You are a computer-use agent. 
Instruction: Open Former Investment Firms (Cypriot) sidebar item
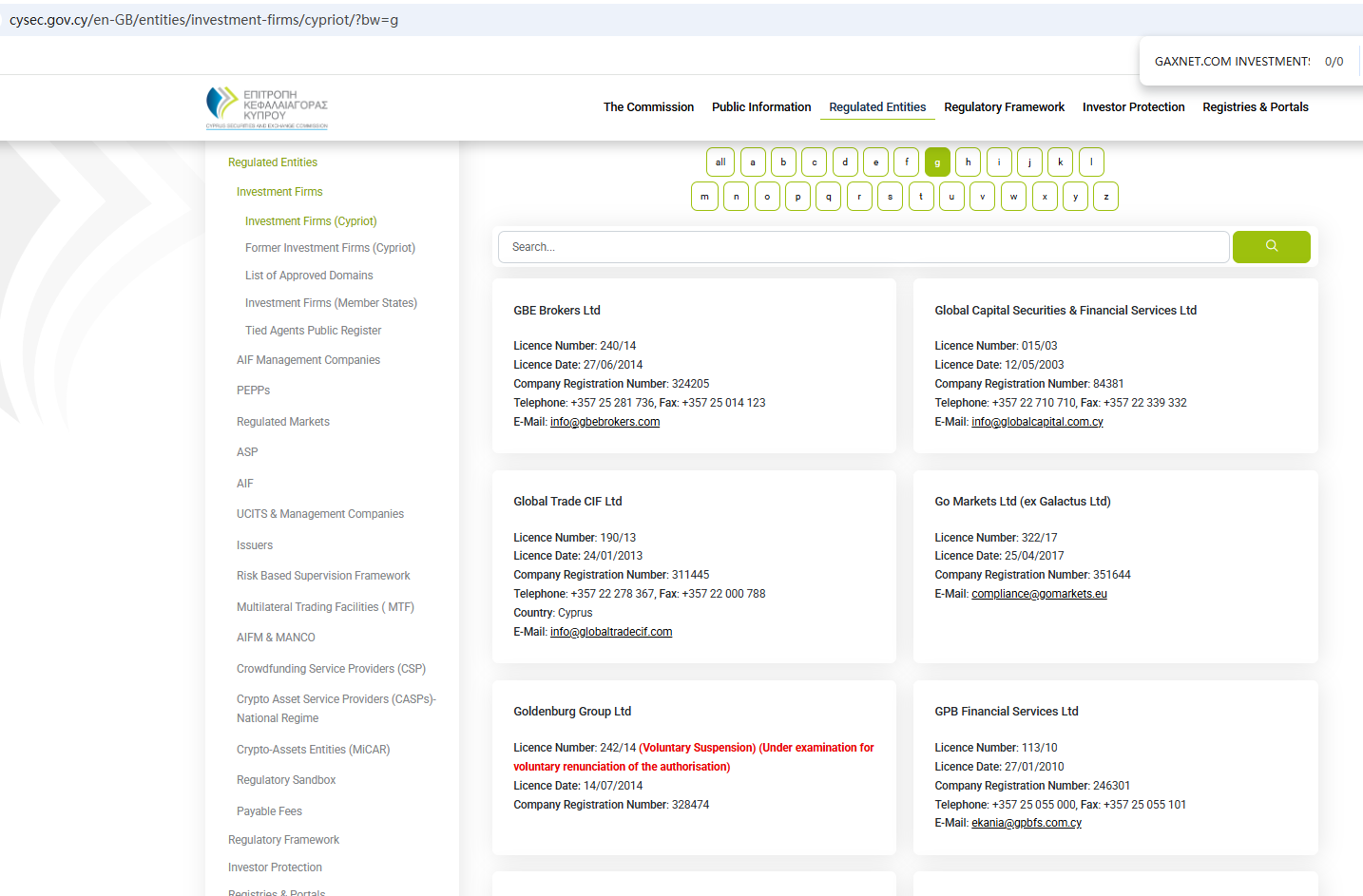pyautogui.click(x=330, y=248)
